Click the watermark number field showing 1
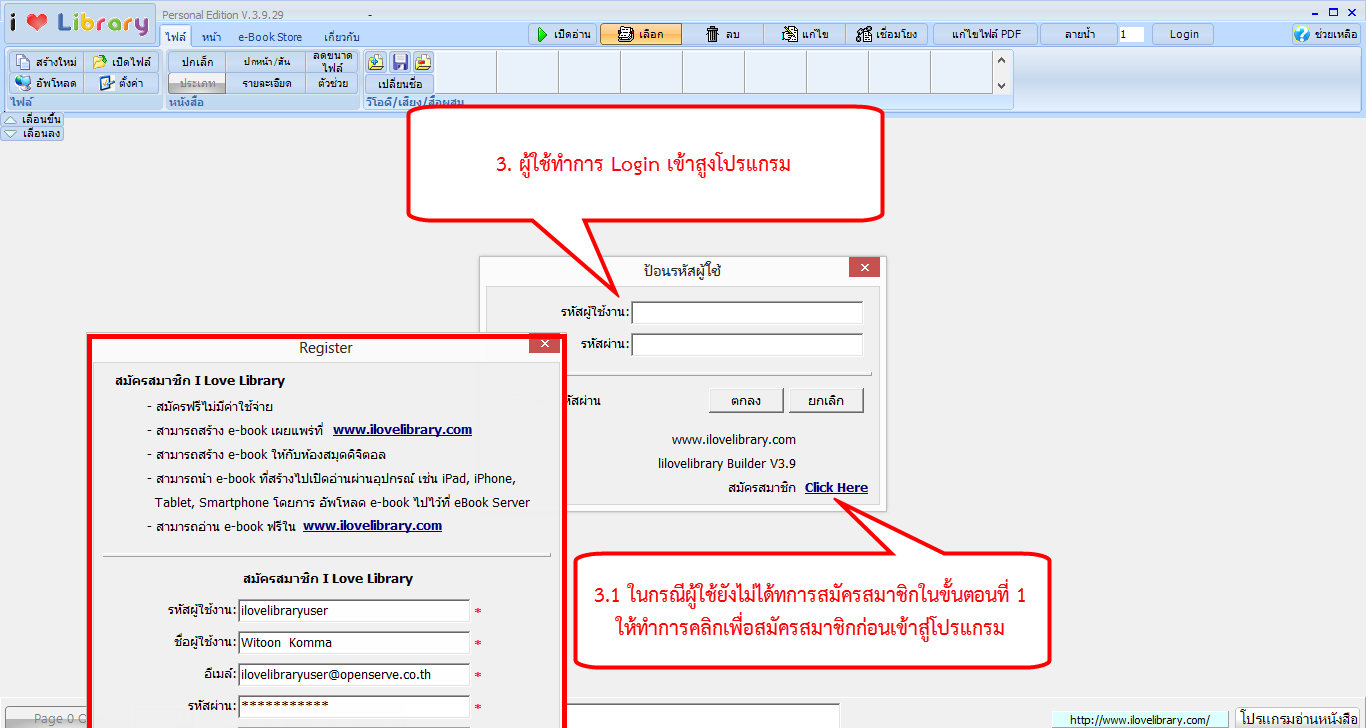The image size is (1366, 728). click(1131, 34)
